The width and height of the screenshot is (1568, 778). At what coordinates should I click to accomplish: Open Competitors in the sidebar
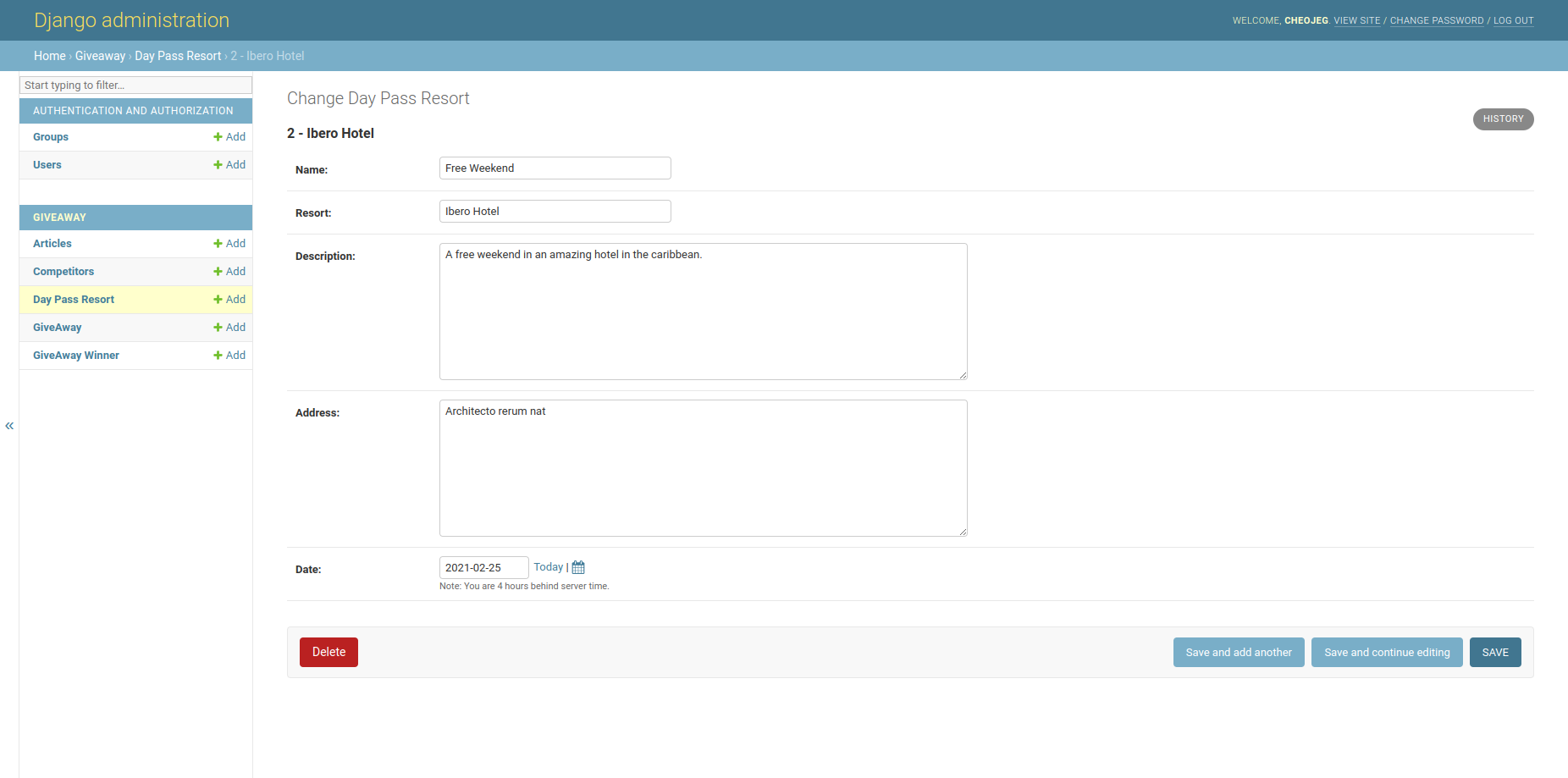pyautogui.click(x=63, y=272)
